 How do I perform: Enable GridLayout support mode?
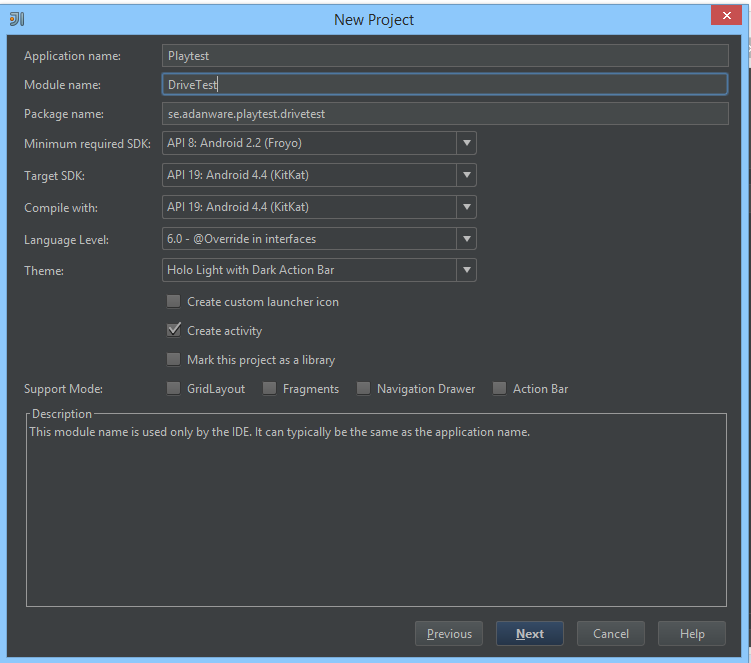coord(174,389)
